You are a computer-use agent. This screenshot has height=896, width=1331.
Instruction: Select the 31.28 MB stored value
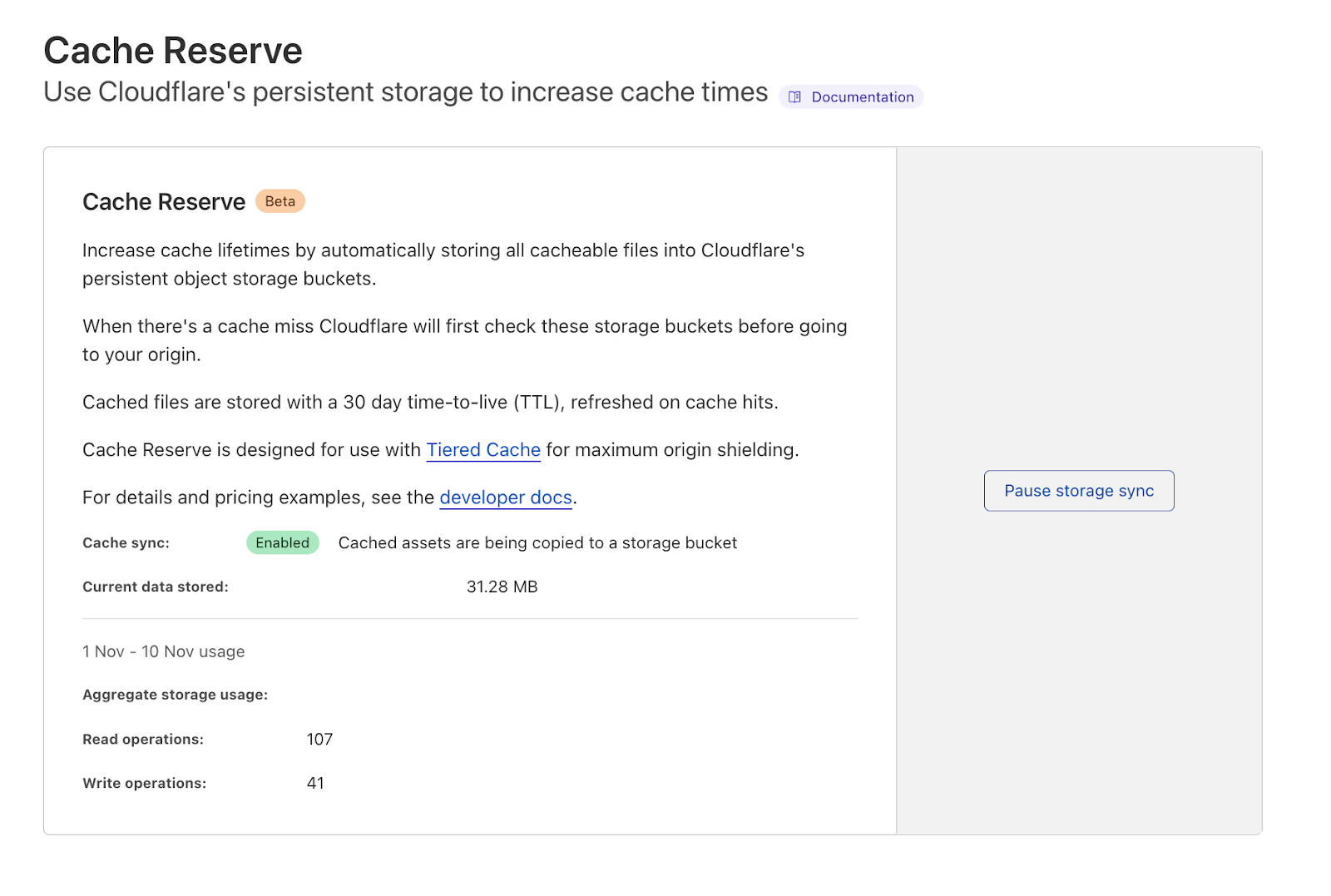click(x=502, y=587)
